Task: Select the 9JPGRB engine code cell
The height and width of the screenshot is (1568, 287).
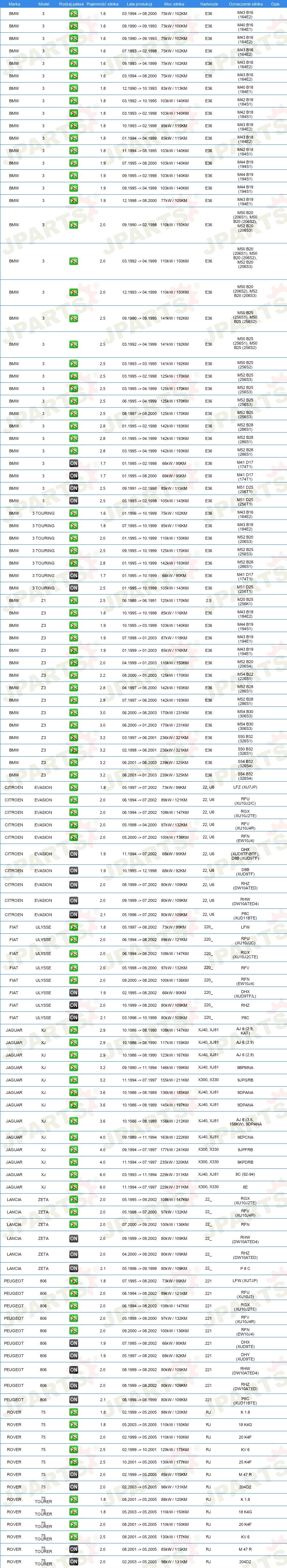Action: pos(245,1080)
